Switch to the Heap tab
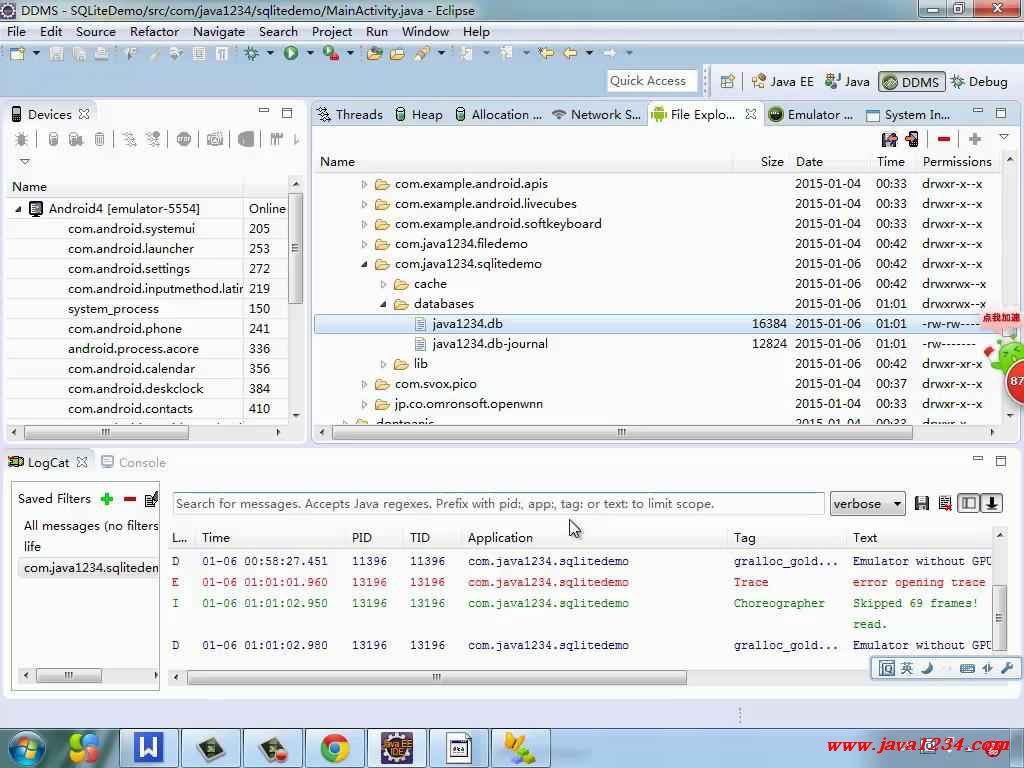The width and height of the screenshot is (1024, 768). pos(419,114)
